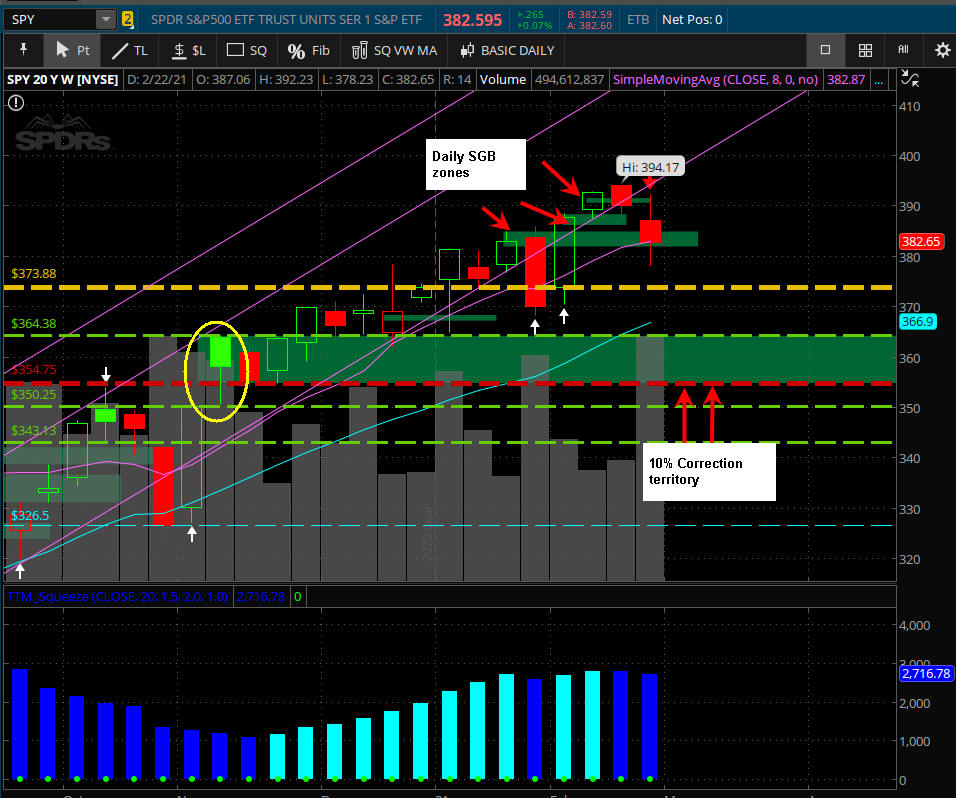Image resolution: width=956 pixels, height=798 pixels.
Task: Click the SPY symbol input field
Action: (48, 19)
